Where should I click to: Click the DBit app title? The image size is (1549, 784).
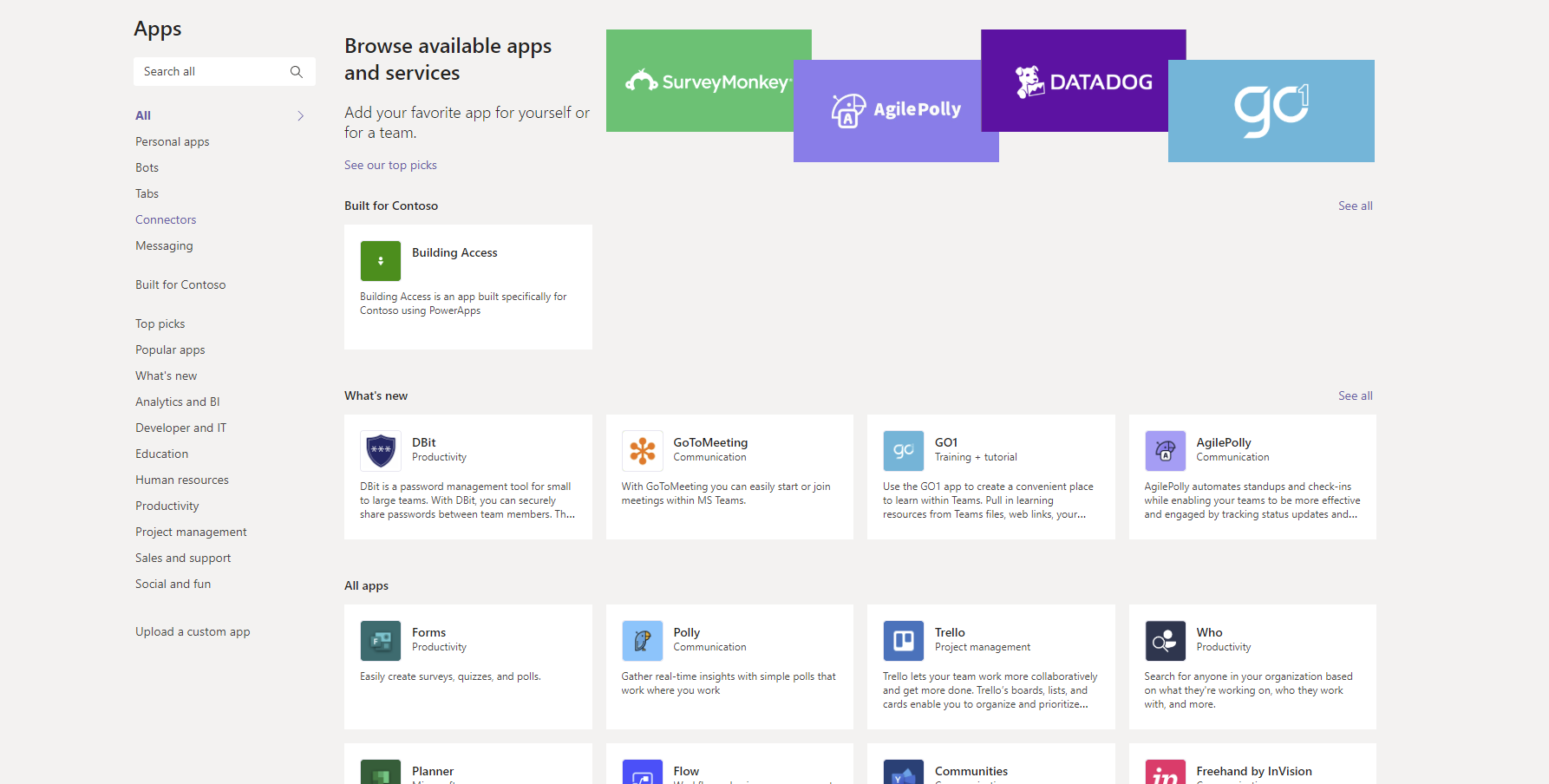click(424, 442)
